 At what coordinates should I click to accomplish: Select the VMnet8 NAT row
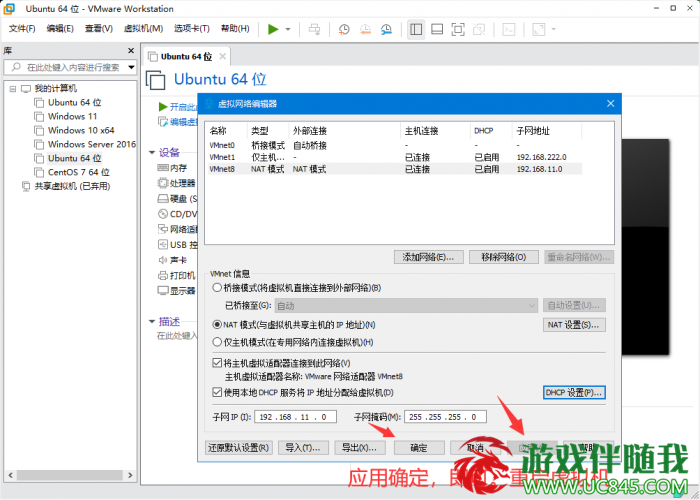(x=395, y=169)
